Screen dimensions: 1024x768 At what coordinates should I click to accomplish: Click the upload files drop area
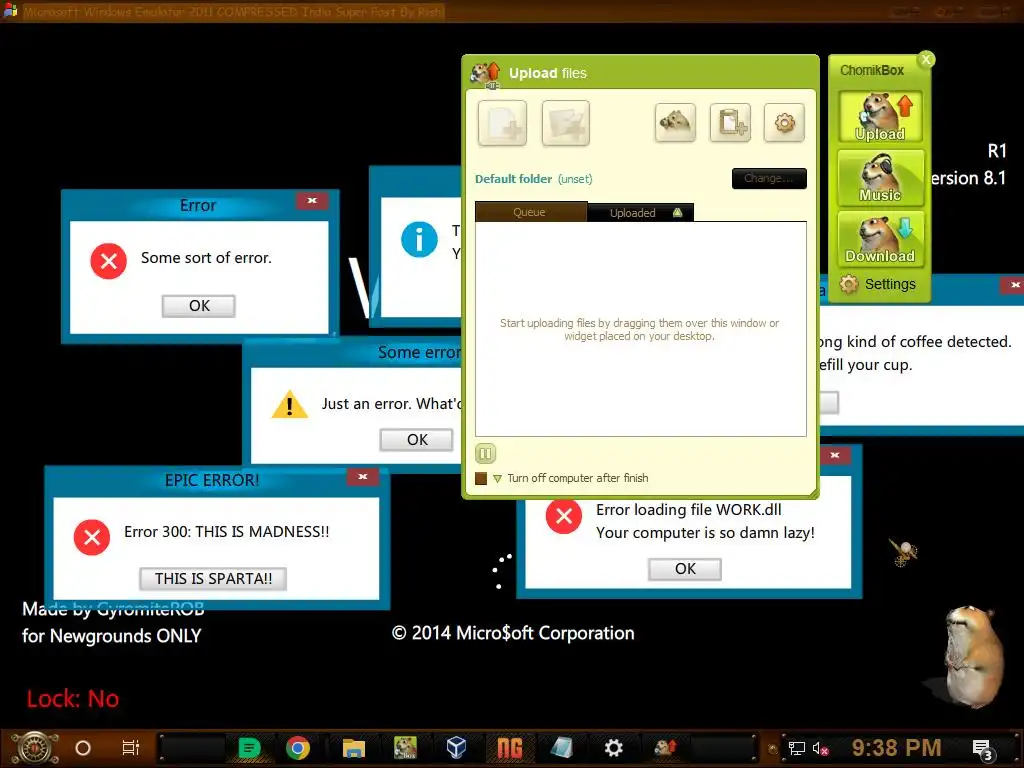tap(640, 329)
